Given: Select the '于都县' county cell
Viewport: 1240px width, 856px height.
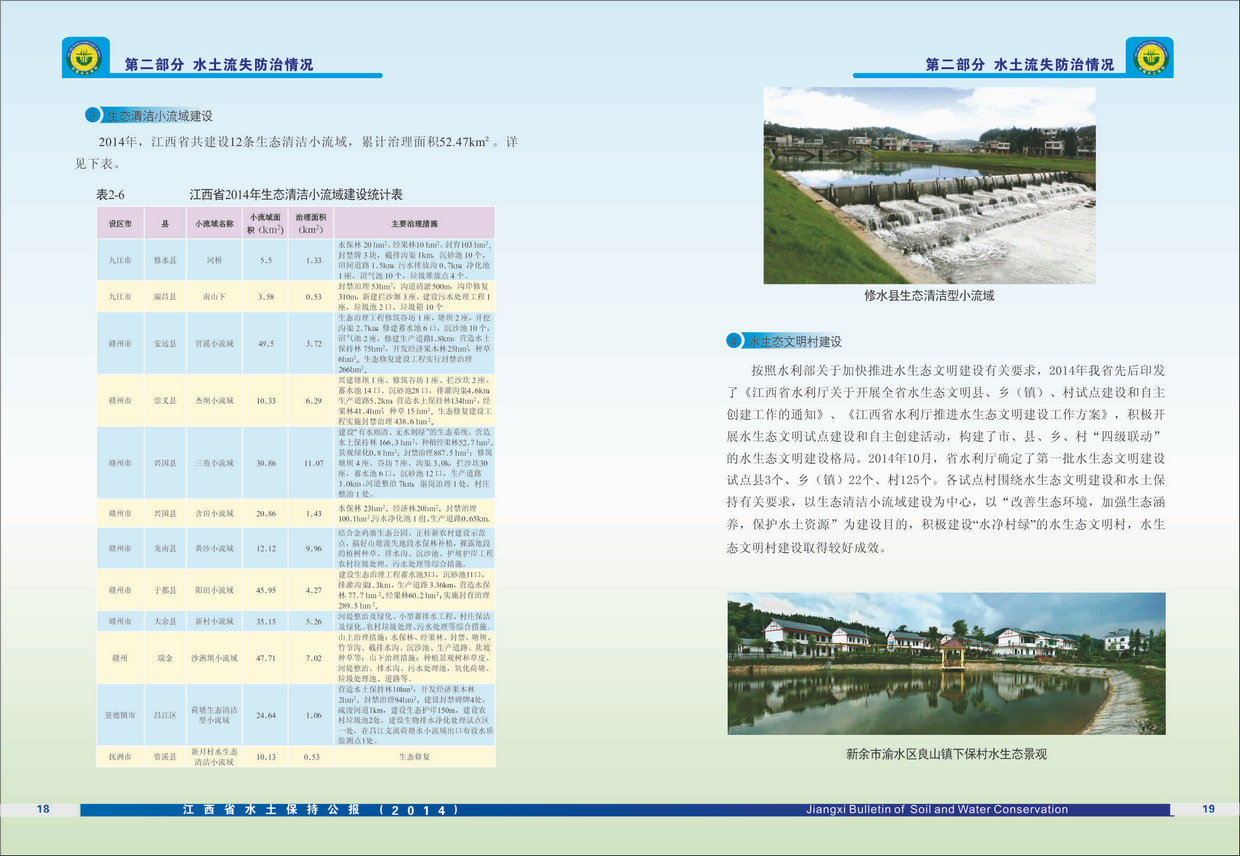Looking at the screenshot, I should [165, 590].
